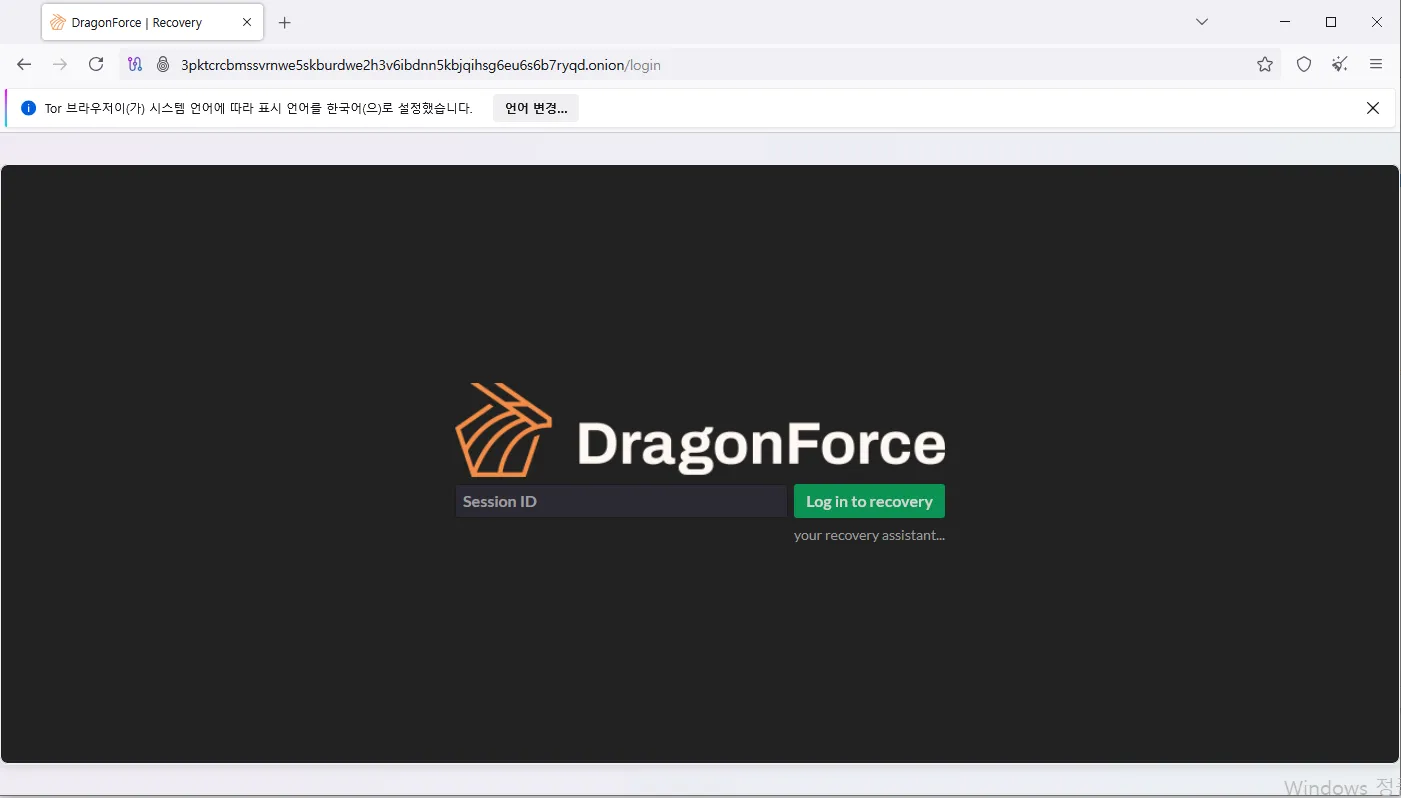Image resolution: width=1401 pixels, height=798 pixels.
Task: Maximize the browser window
Action: coord(1331,22)
